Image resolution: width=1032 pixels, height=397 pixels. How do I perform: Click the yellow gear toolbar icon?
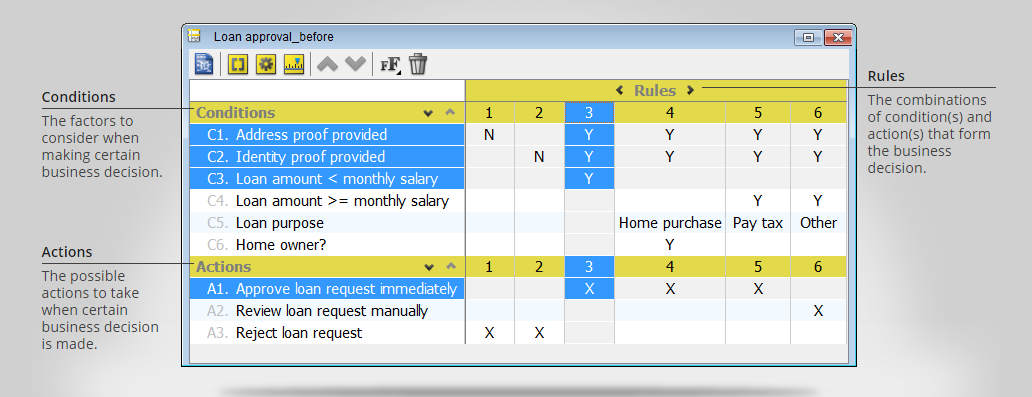pos(266,65)
